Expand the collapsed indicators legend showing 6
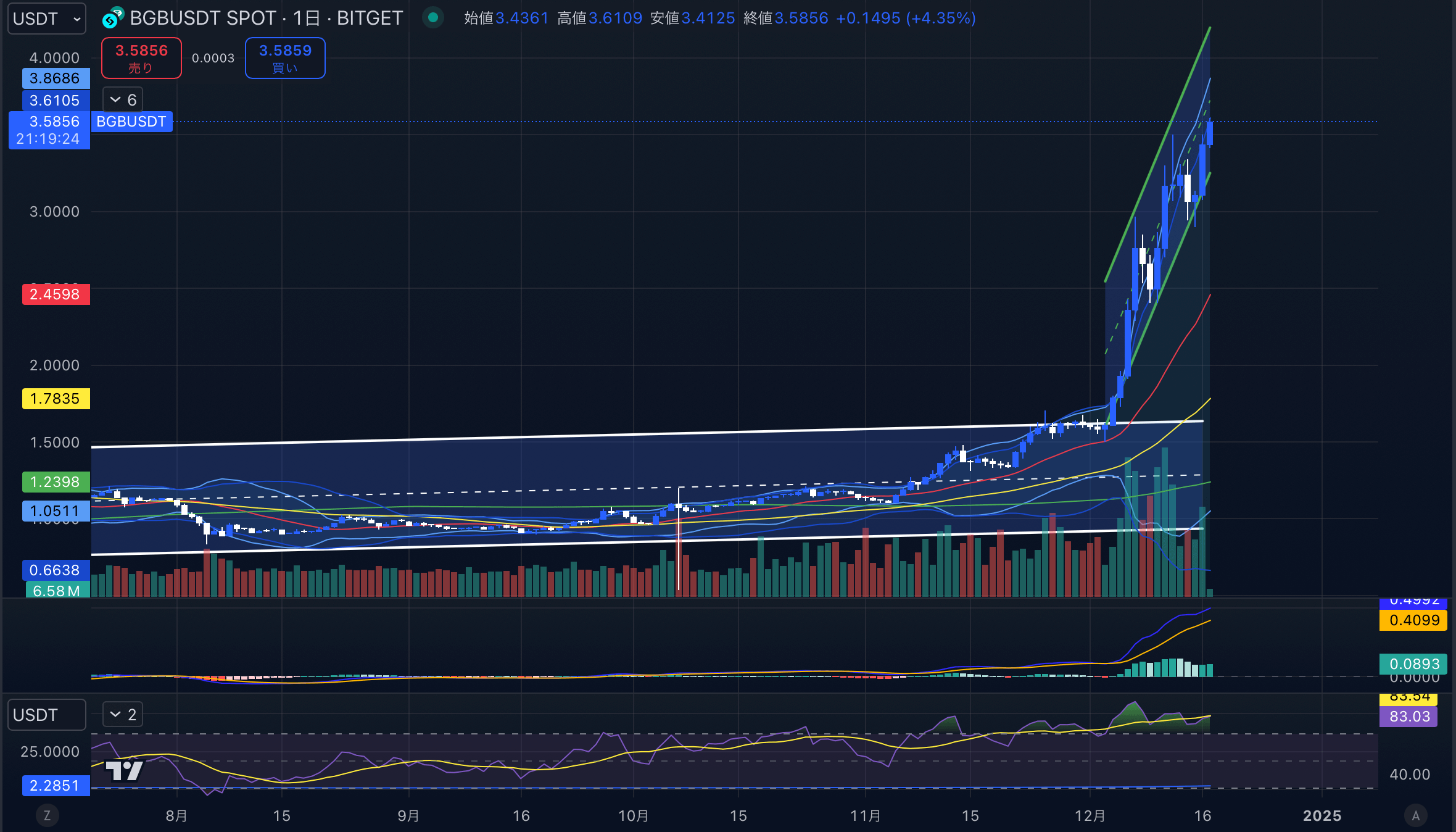The width and height of the screenshot is (1456, 832). [123, 100]
